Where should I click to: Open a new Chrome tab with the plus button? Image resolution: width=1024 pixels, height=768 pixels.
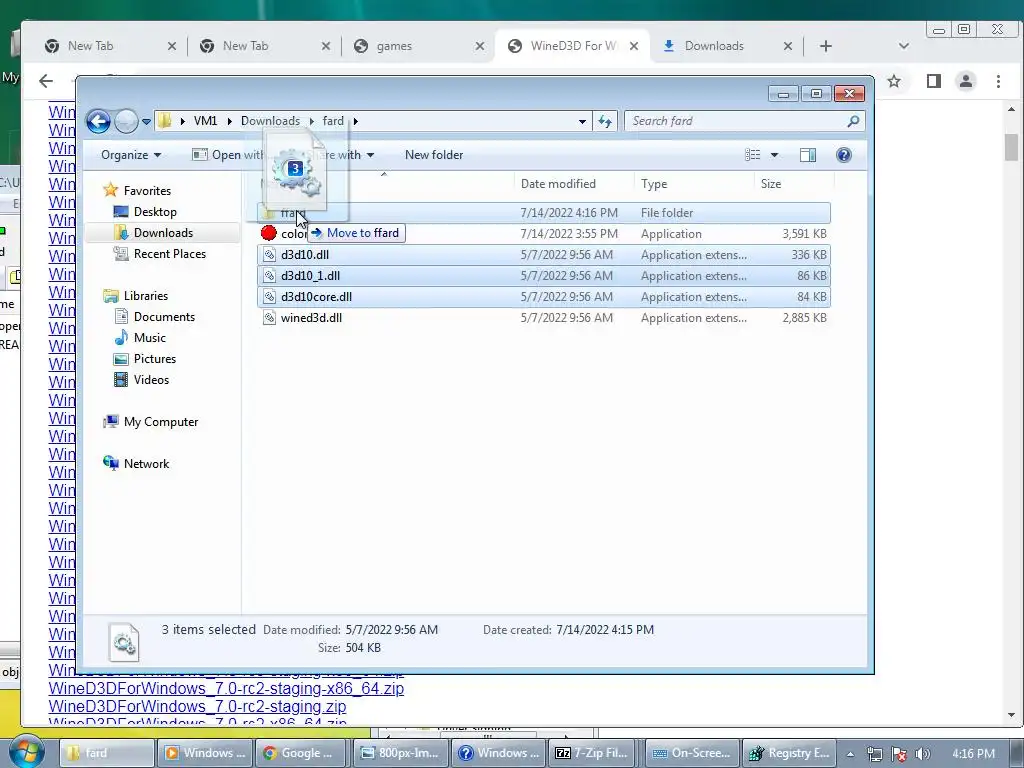tap(825, 46)
